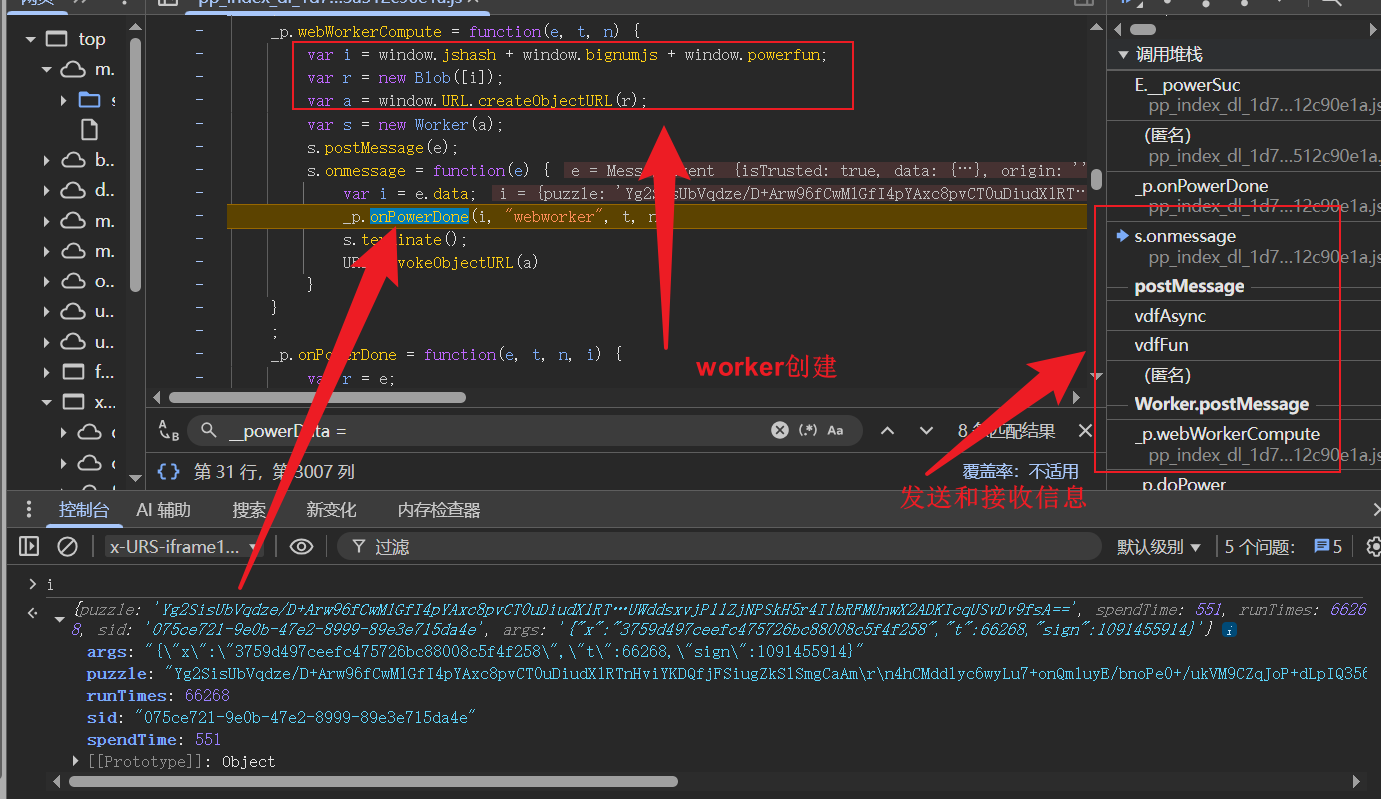Click the frame icon beside "f..."
The height and width of the screenshot is (799, 1381).
pos(73,372)
